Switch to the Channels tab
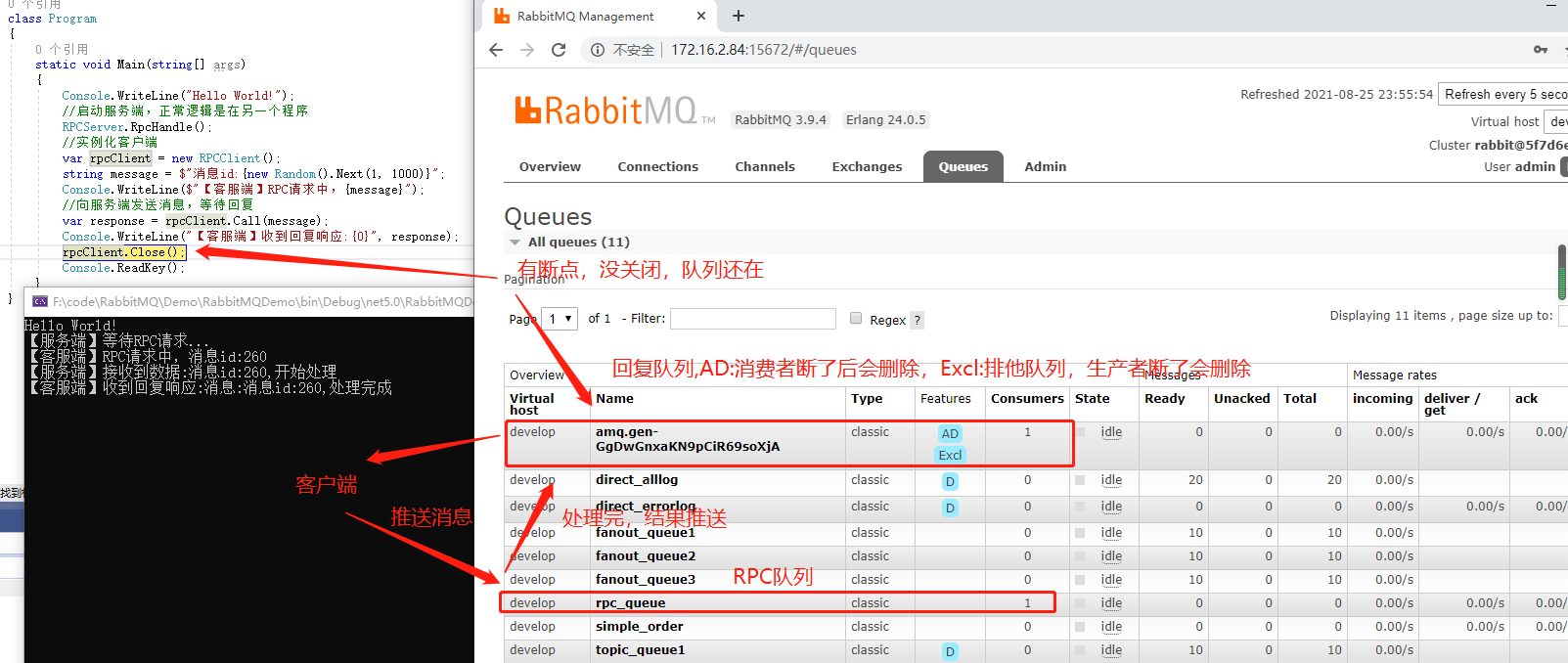The image size is (1568, 663). pos(765,166)
